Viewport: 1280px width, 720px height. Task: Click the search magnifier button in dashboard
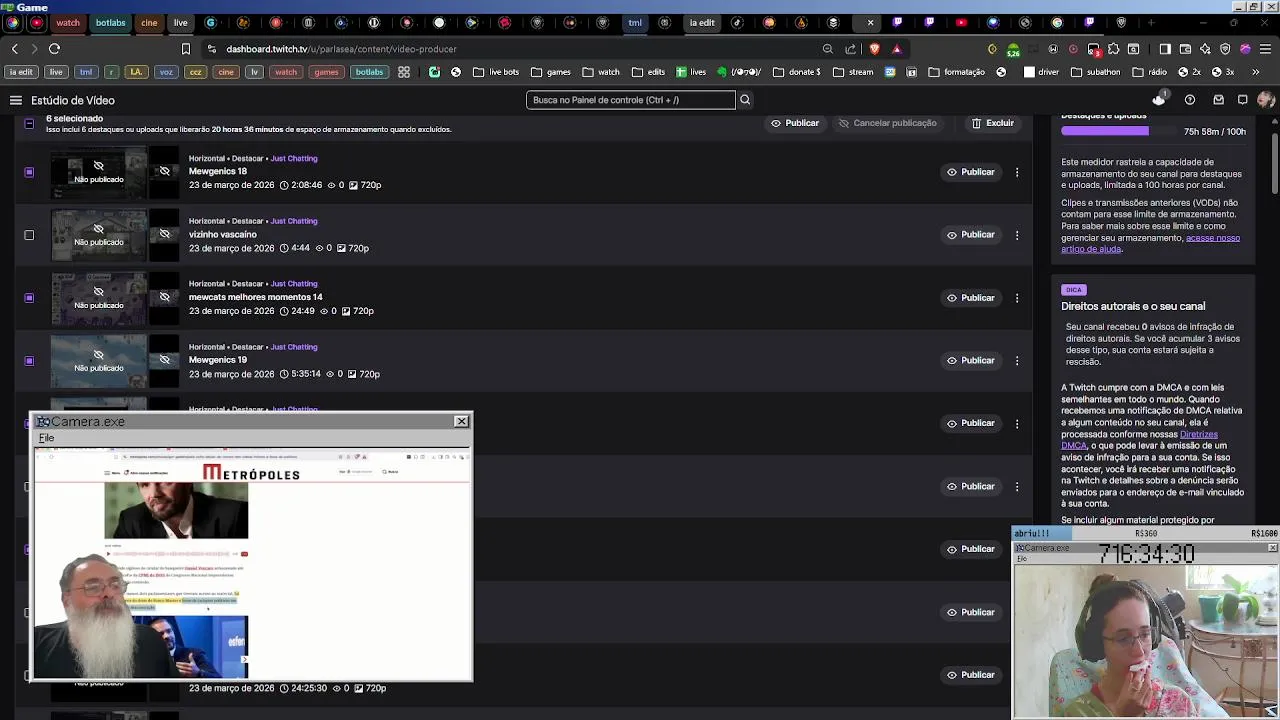click(x=745, y=100)
